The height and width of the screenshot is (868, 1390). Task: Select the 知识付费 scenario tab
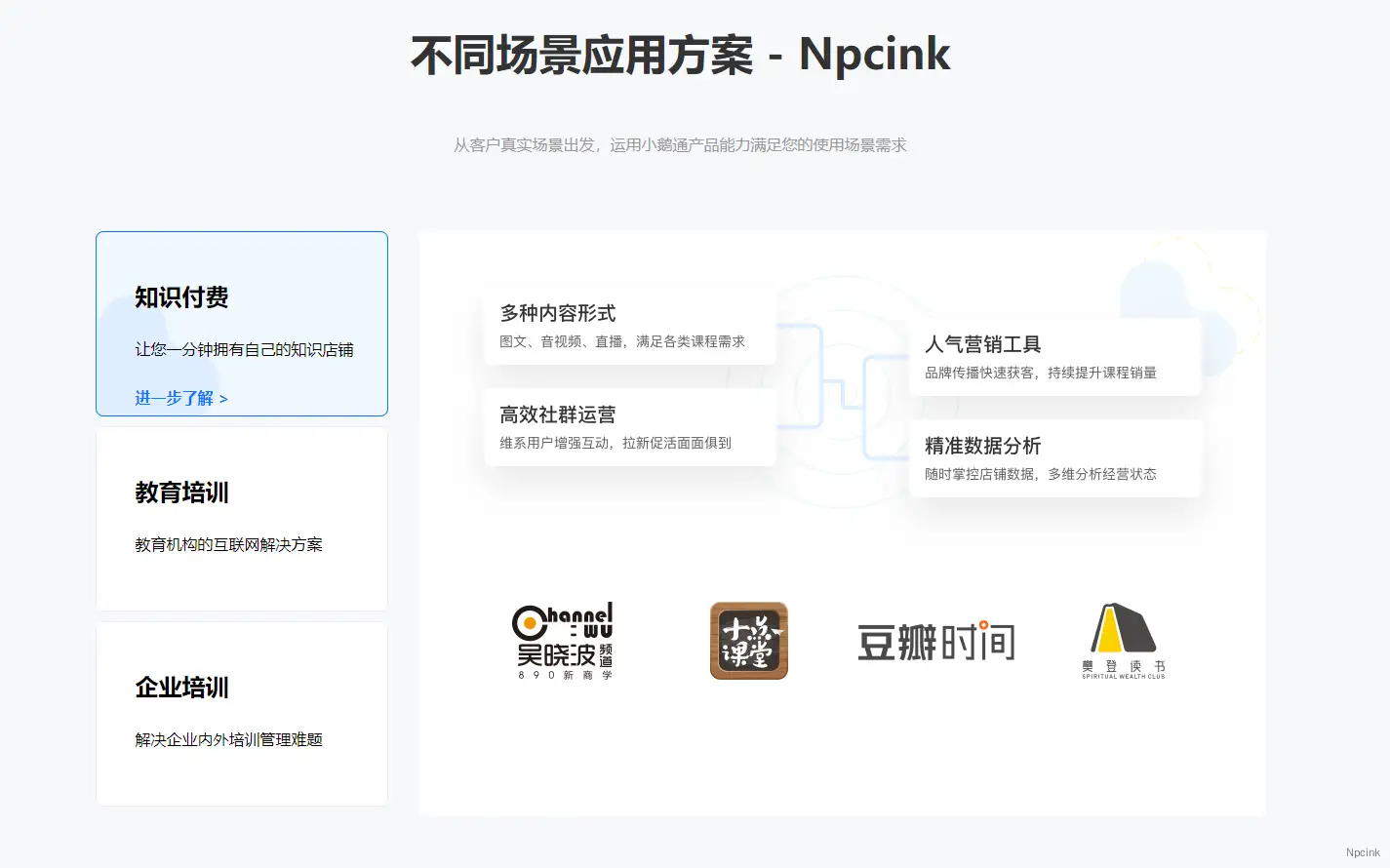click(181, 297)
